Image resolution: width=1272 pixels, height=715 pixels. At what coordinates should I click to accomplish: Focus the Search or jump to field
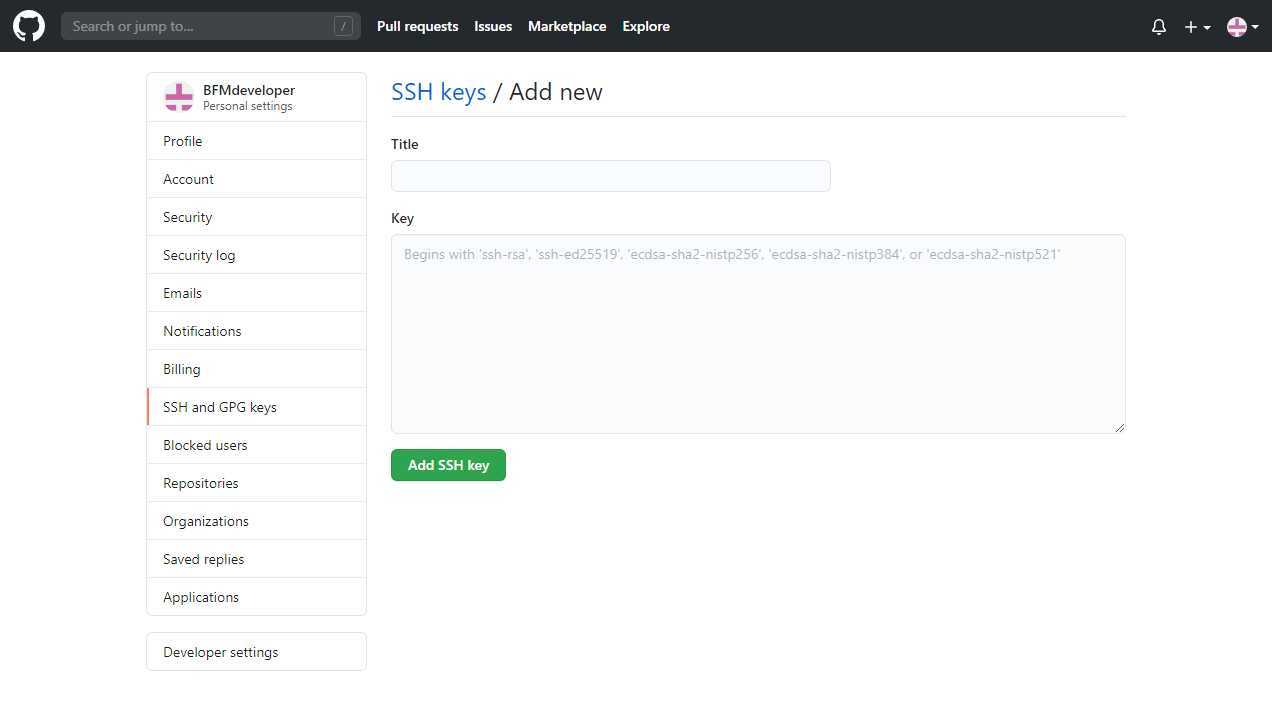pyautogui.click(x=210, y=26)
